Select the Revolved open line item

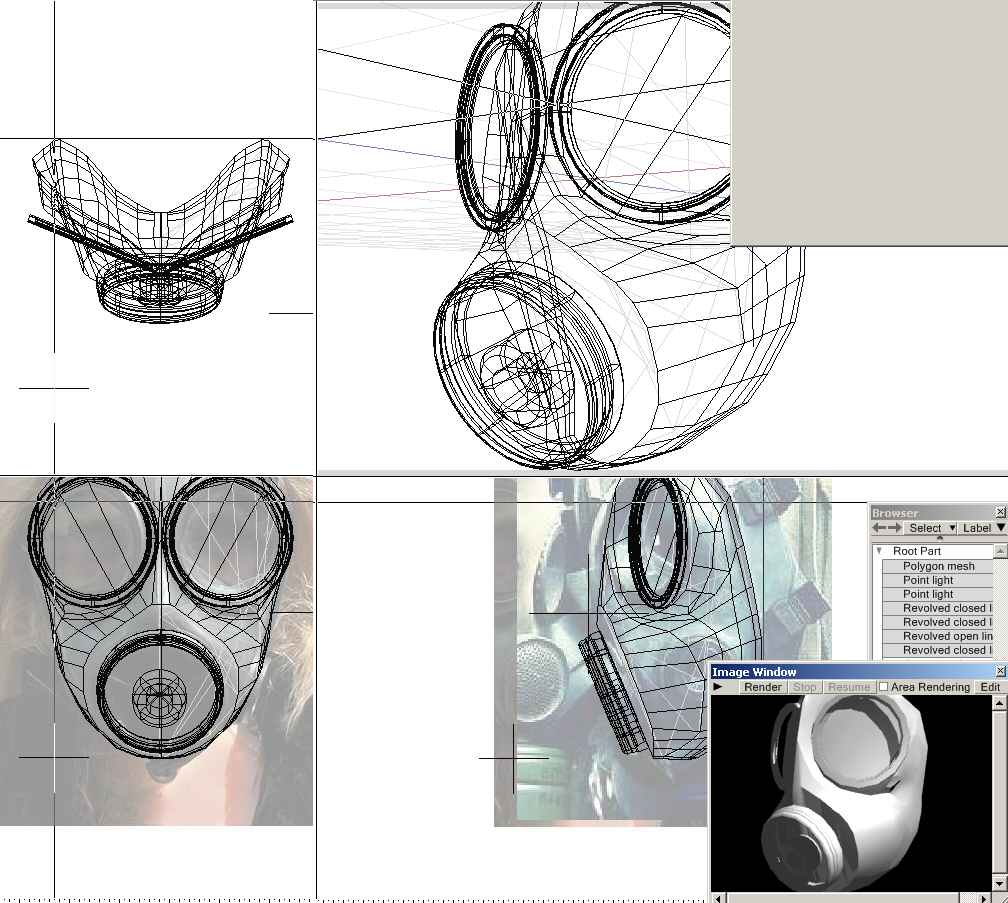(x=938, y=636)
